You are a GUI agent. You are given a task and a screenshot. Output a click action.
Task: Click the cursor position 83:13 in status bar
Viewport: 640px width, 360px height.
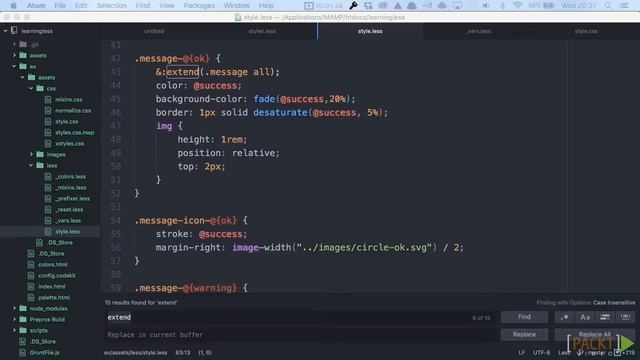(183, 353)
